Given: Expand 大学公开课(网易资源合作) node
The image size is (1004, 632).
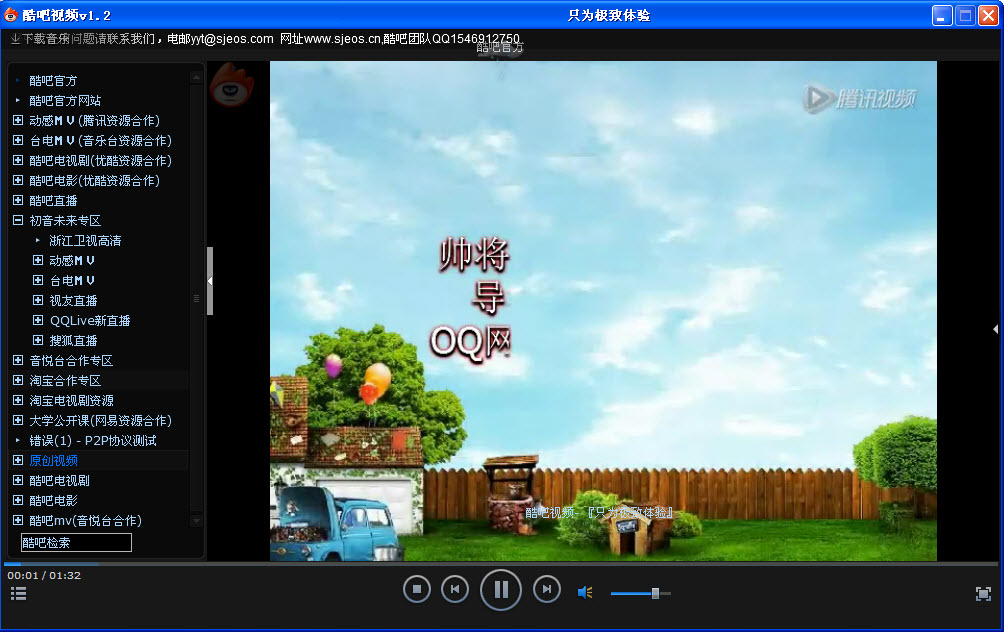Looking at the screenshot, I should pyautogui.click(x=18, y=420).
